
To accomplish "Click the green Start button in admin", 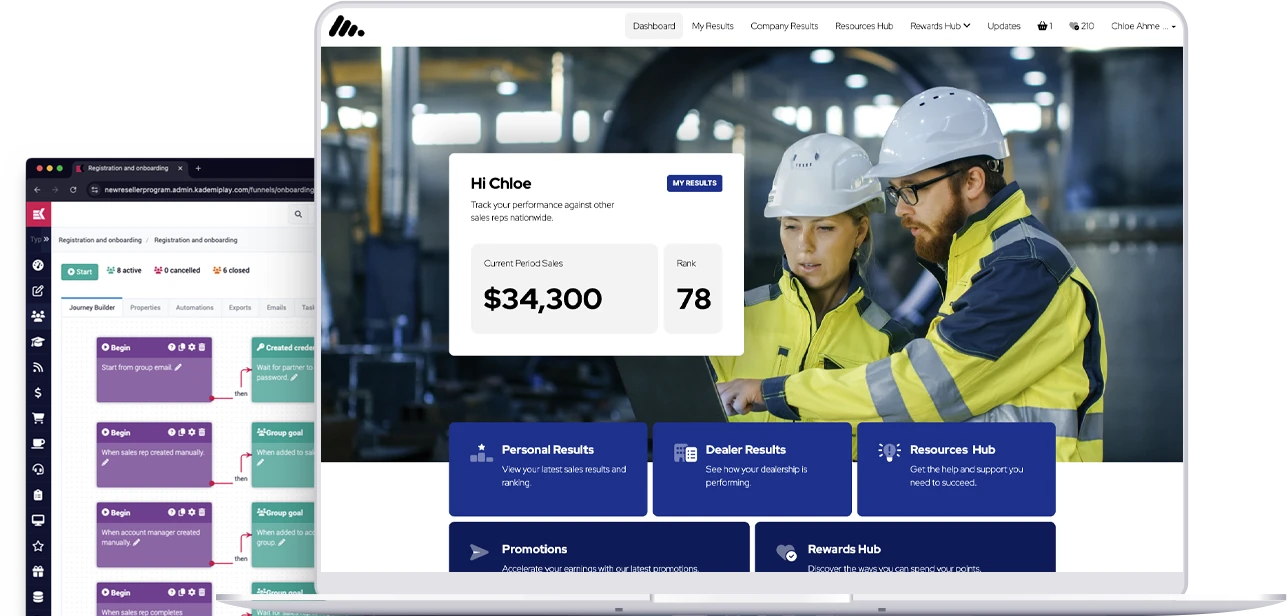I will click(79, 272).
